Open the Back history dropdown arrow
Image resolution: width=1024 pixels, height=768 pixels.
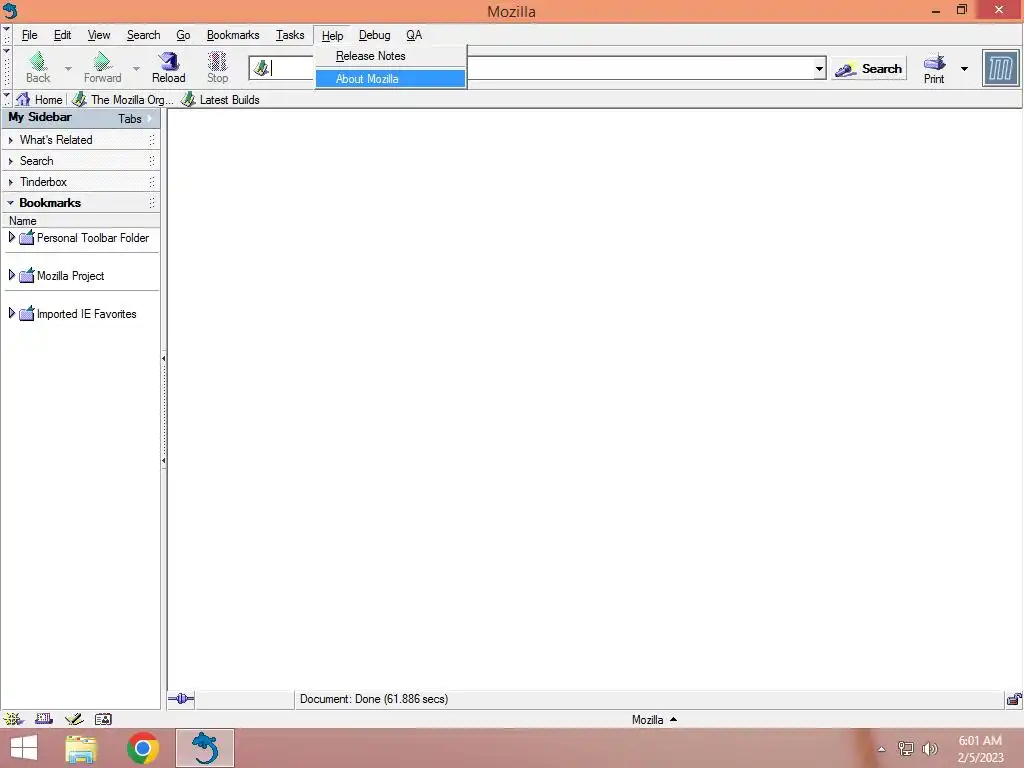coord(68,68)
